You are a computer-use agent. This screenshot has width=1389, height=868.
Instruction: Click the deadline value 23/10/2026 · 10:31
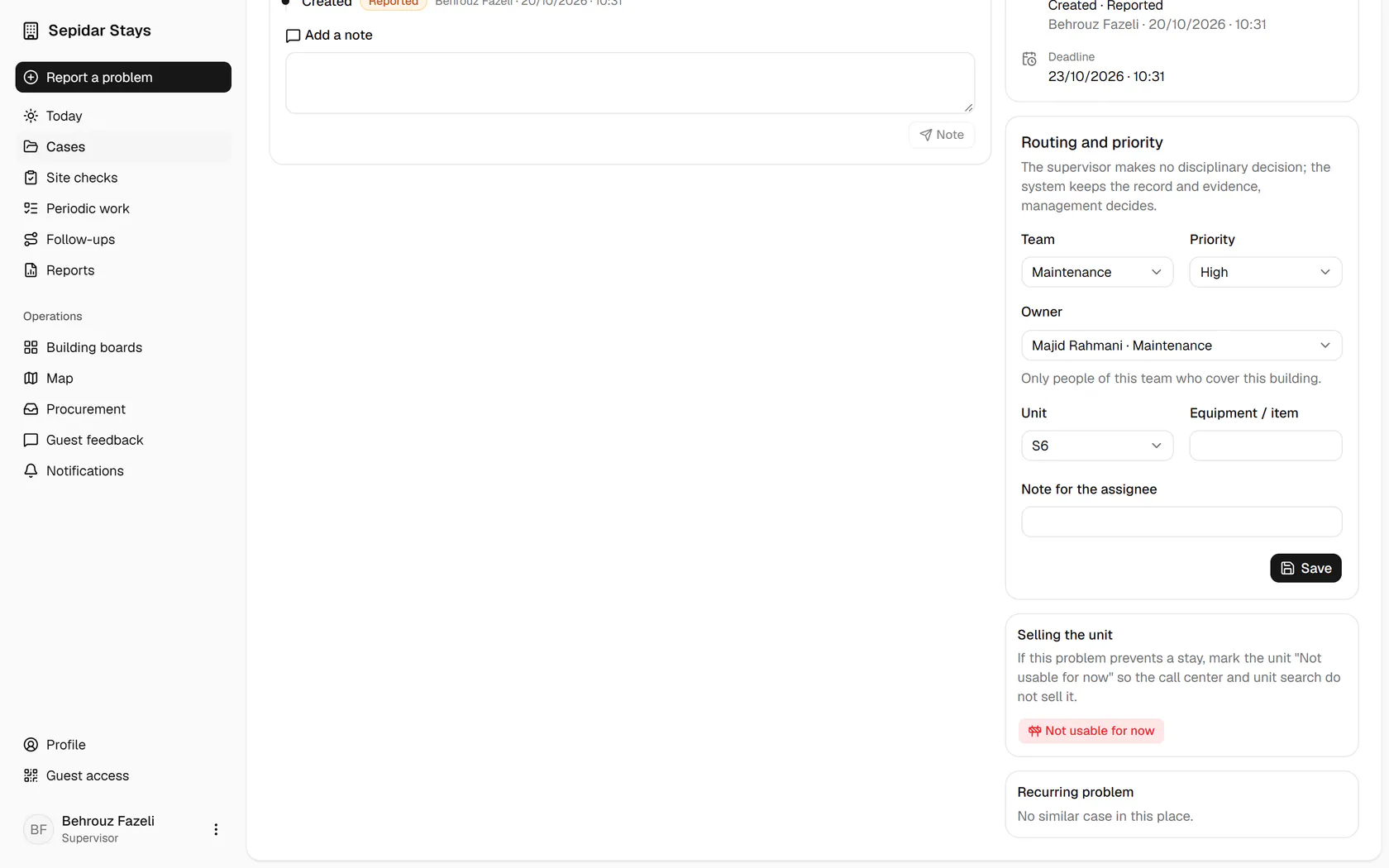point(1106,76)
